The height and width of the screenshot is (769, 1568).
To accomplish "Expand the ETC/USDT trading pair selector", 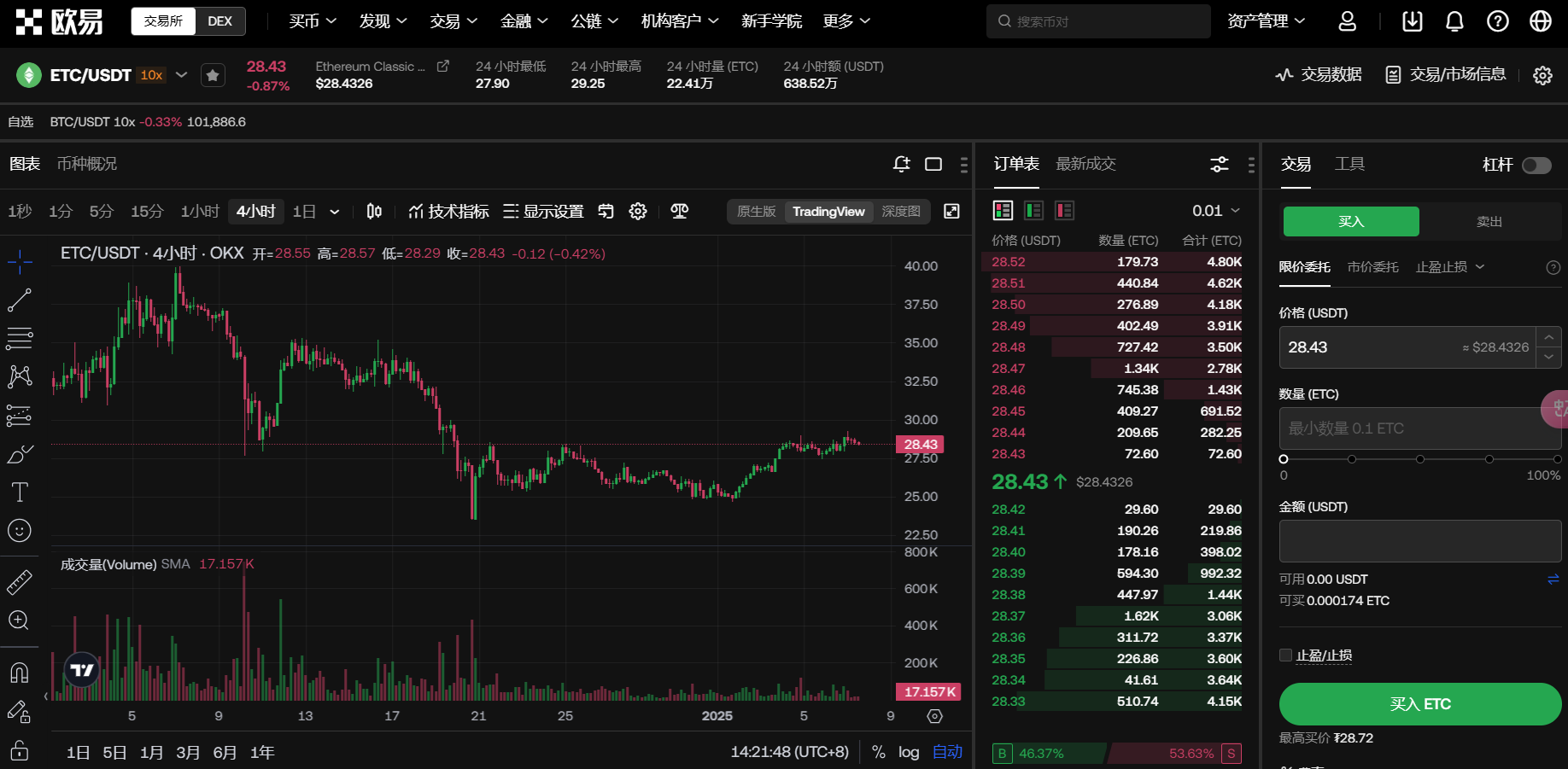I will 181,75.
